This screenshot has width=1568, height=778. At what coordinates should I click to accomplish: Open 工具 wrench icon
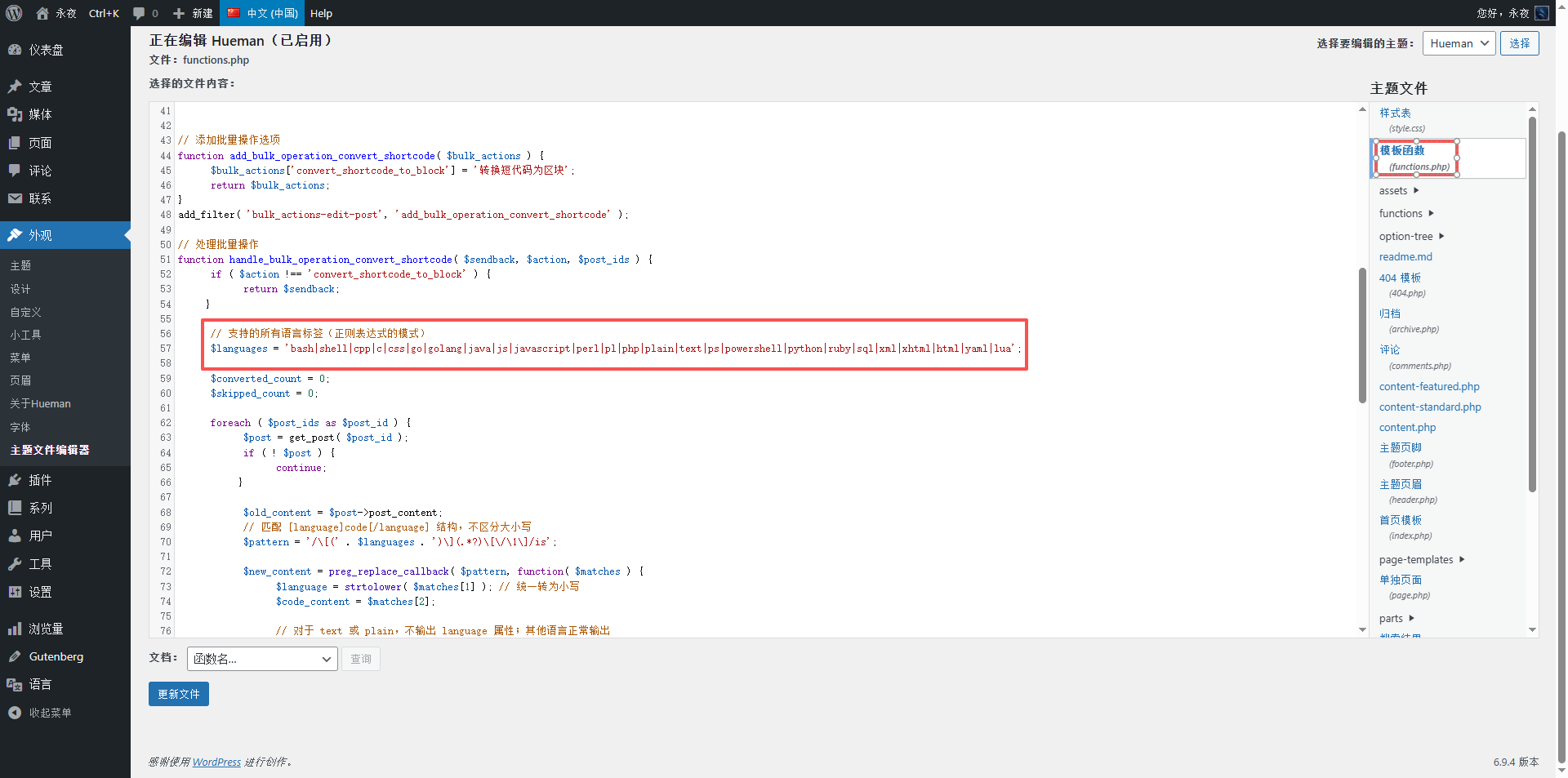(x=15, y=564)
